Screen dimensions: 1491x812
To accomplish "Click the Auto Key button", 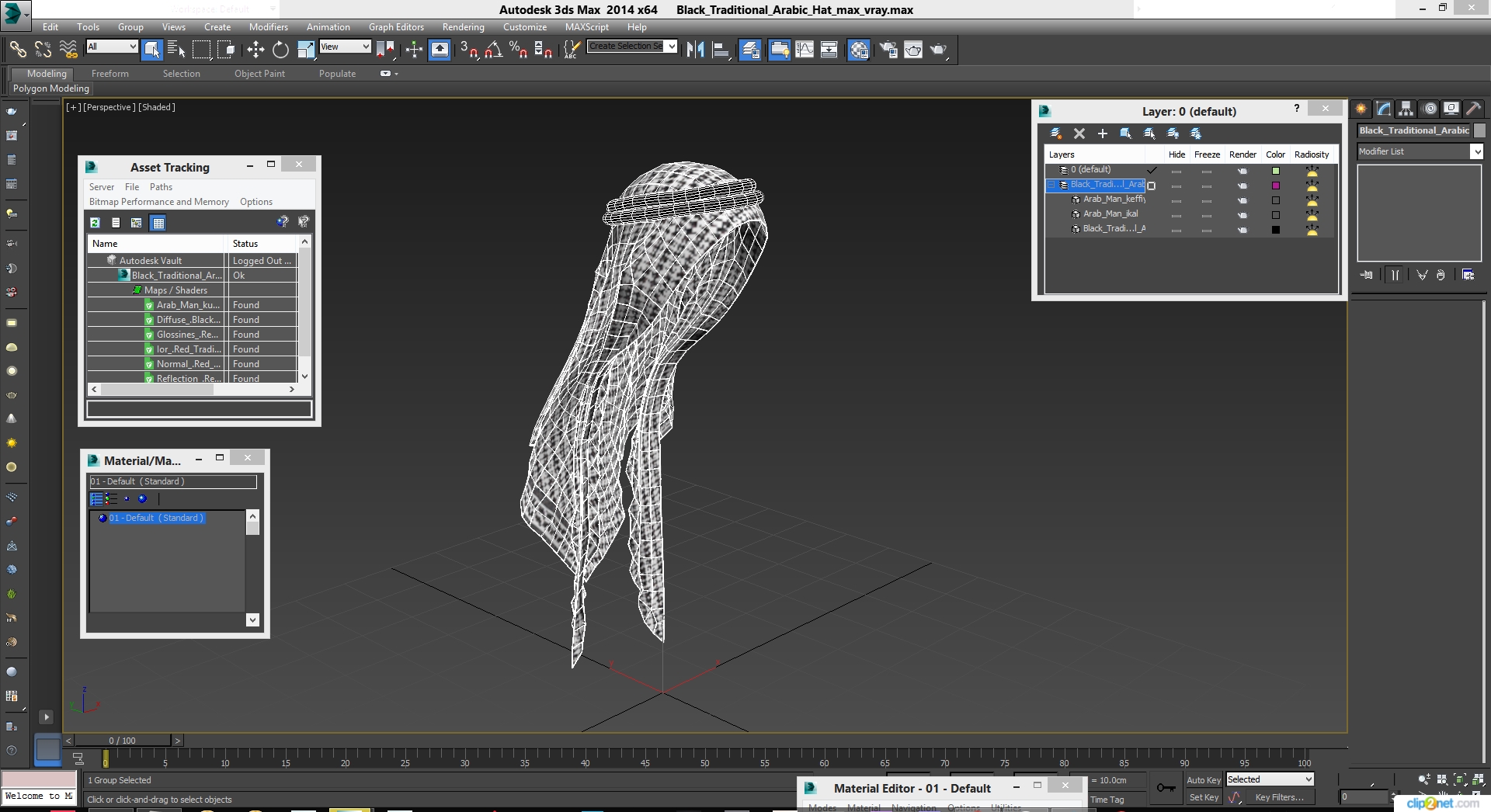I will [1204, 780].
